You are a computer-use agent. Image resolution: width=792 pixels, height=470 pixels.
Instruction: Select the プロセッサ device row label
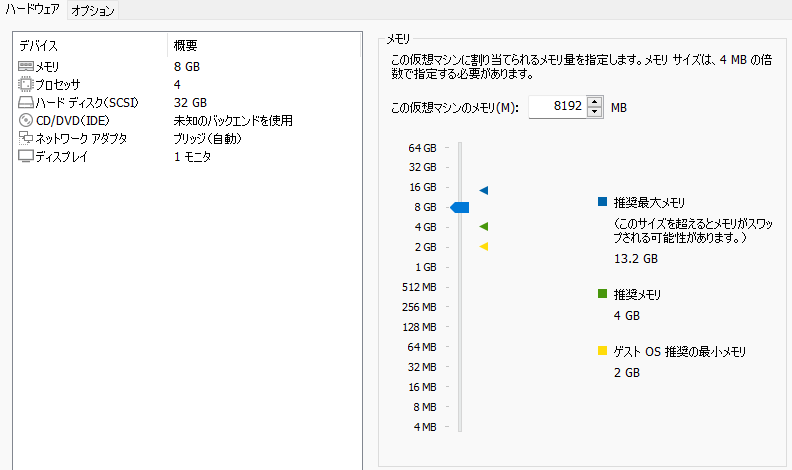(58, 84)
